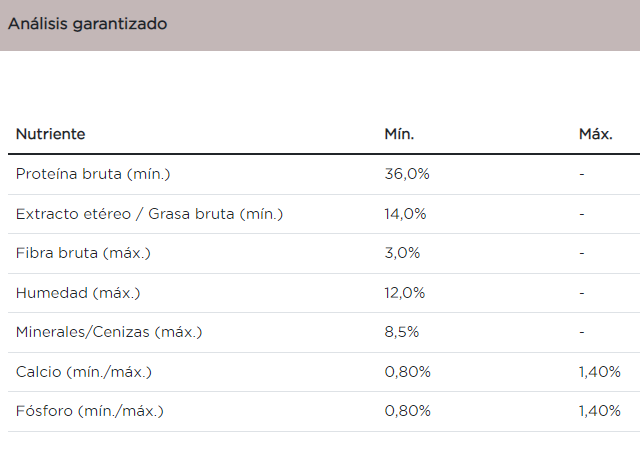
Task: Collapse the Análisis garantizado section header
Action: (88, 24)
